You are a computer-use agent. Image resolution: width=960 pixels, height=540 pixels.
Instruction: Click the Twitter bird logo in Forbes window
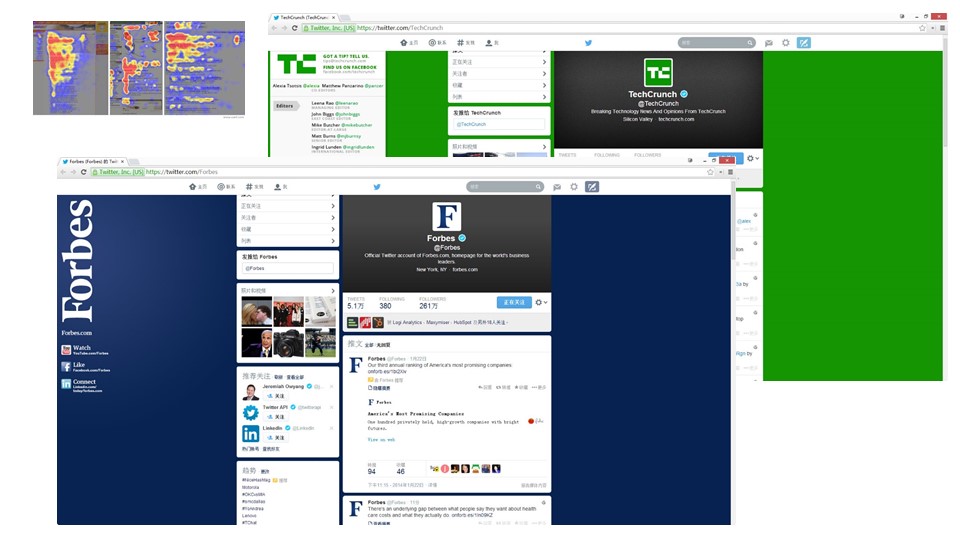click(377, 187)
